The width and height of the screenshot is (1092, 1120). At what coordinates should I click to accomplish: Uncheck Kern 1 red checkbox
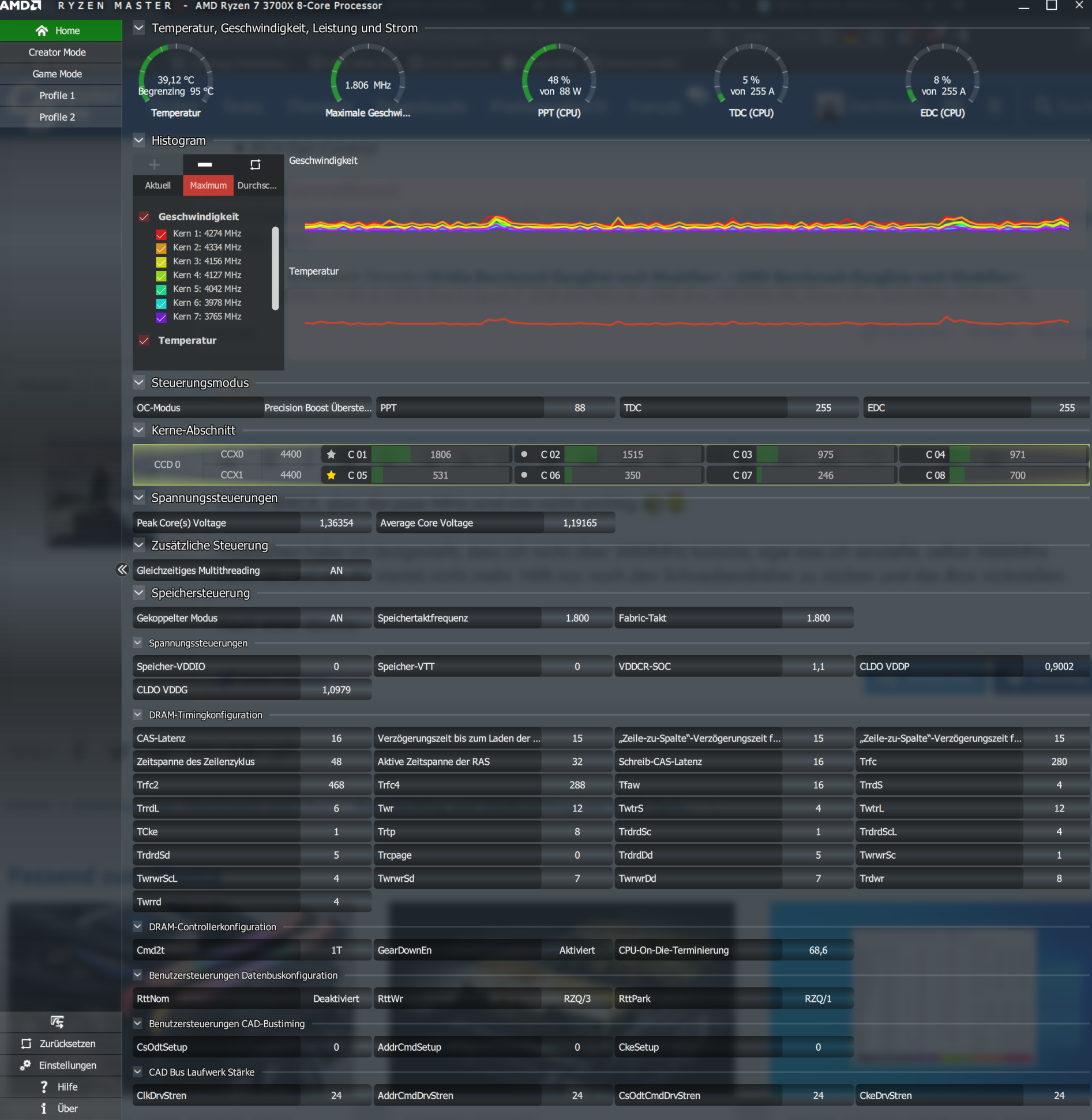[x=162, y=234]
